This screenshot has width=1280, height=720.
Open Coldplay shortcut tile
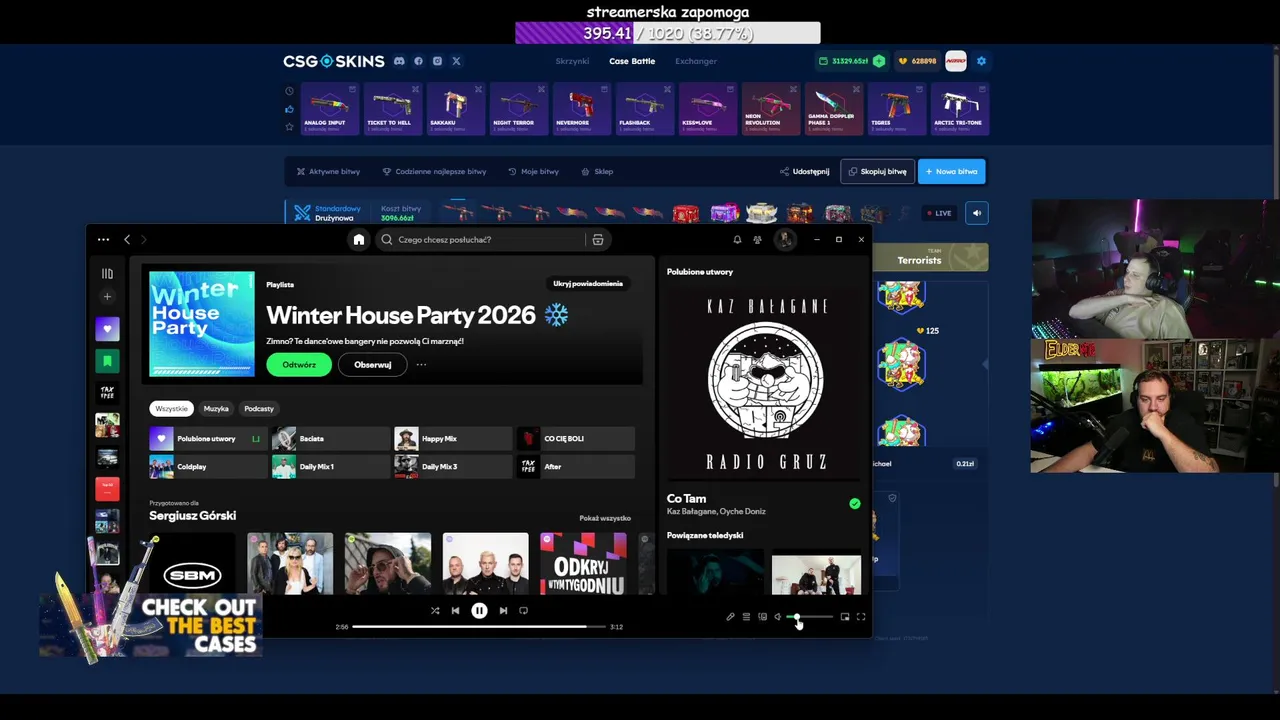pyautogui.click(x=208, y=467)
